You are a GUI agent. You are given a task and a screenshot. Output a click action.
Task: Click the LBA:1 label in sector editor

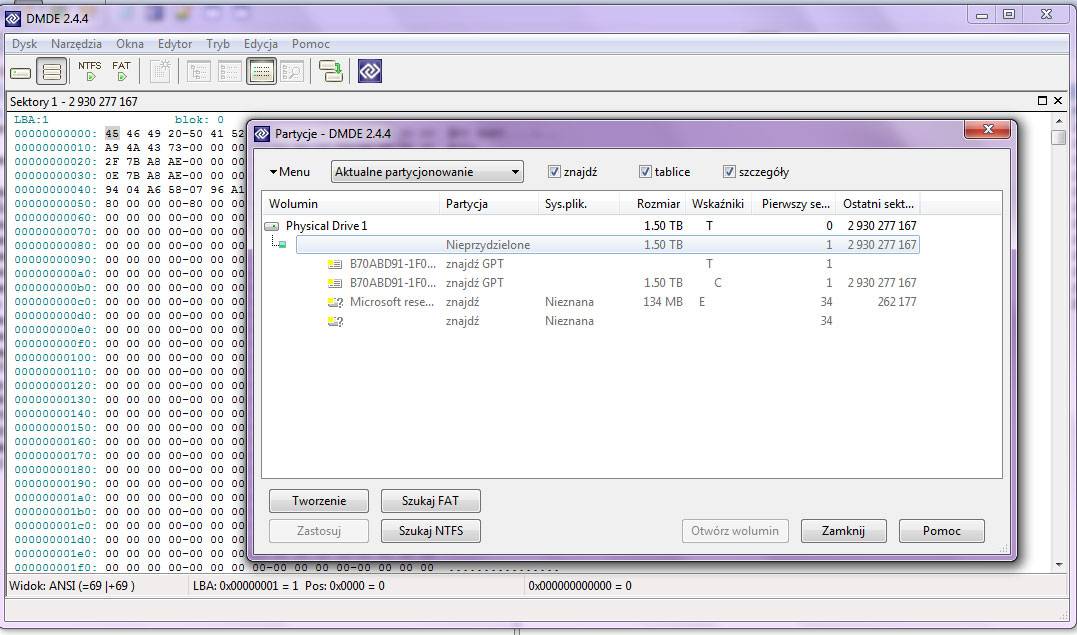[32, 120]
